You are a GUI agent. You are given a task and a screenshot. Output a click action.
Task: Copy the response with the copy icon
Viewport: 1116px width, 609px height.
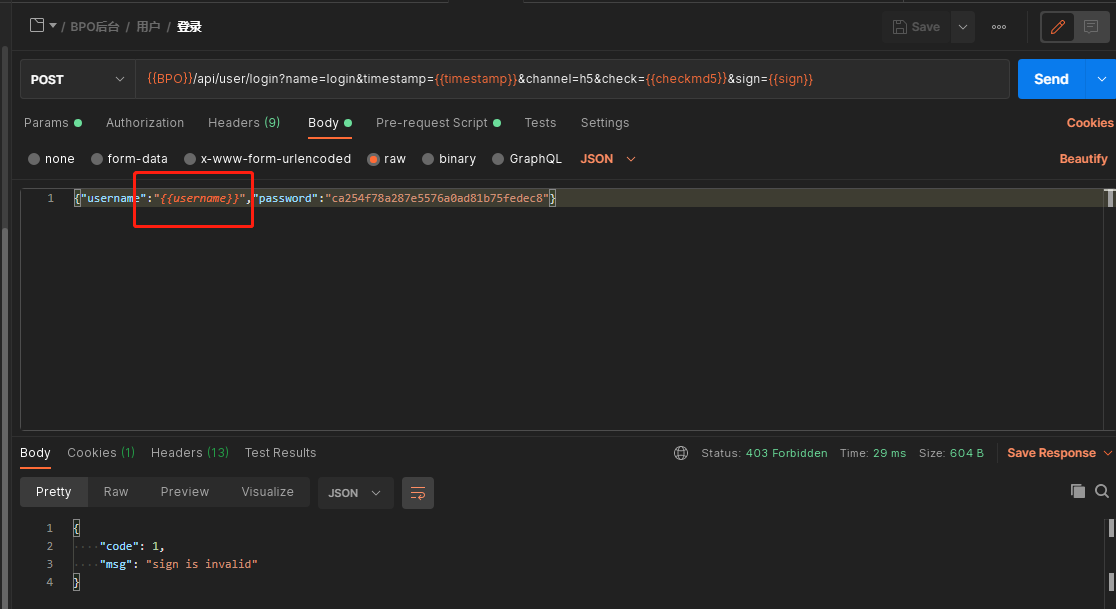coord(1078,491)
